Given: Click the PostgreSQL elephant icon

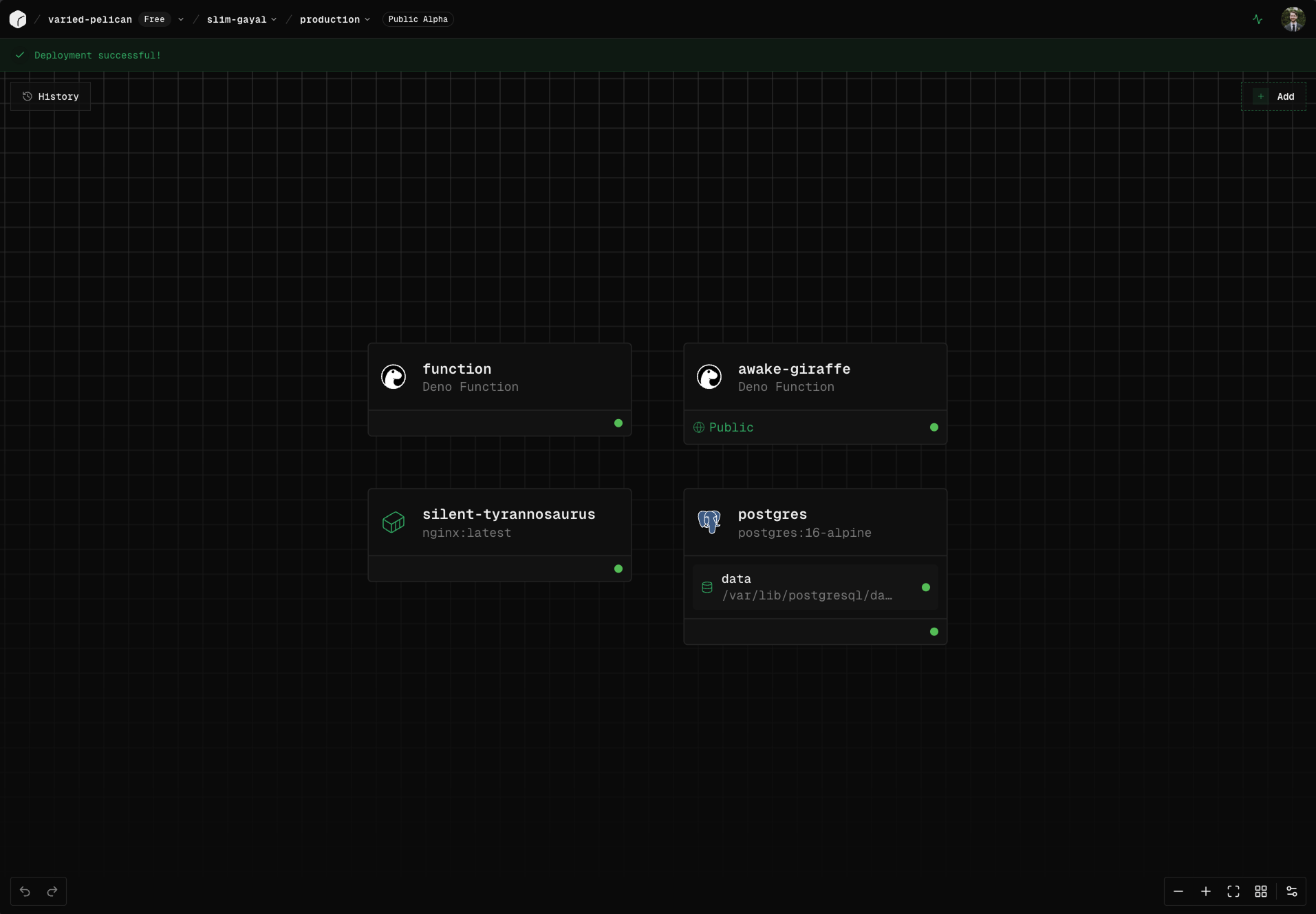Looking at the screenshot, I should click(x=709, y=522).
